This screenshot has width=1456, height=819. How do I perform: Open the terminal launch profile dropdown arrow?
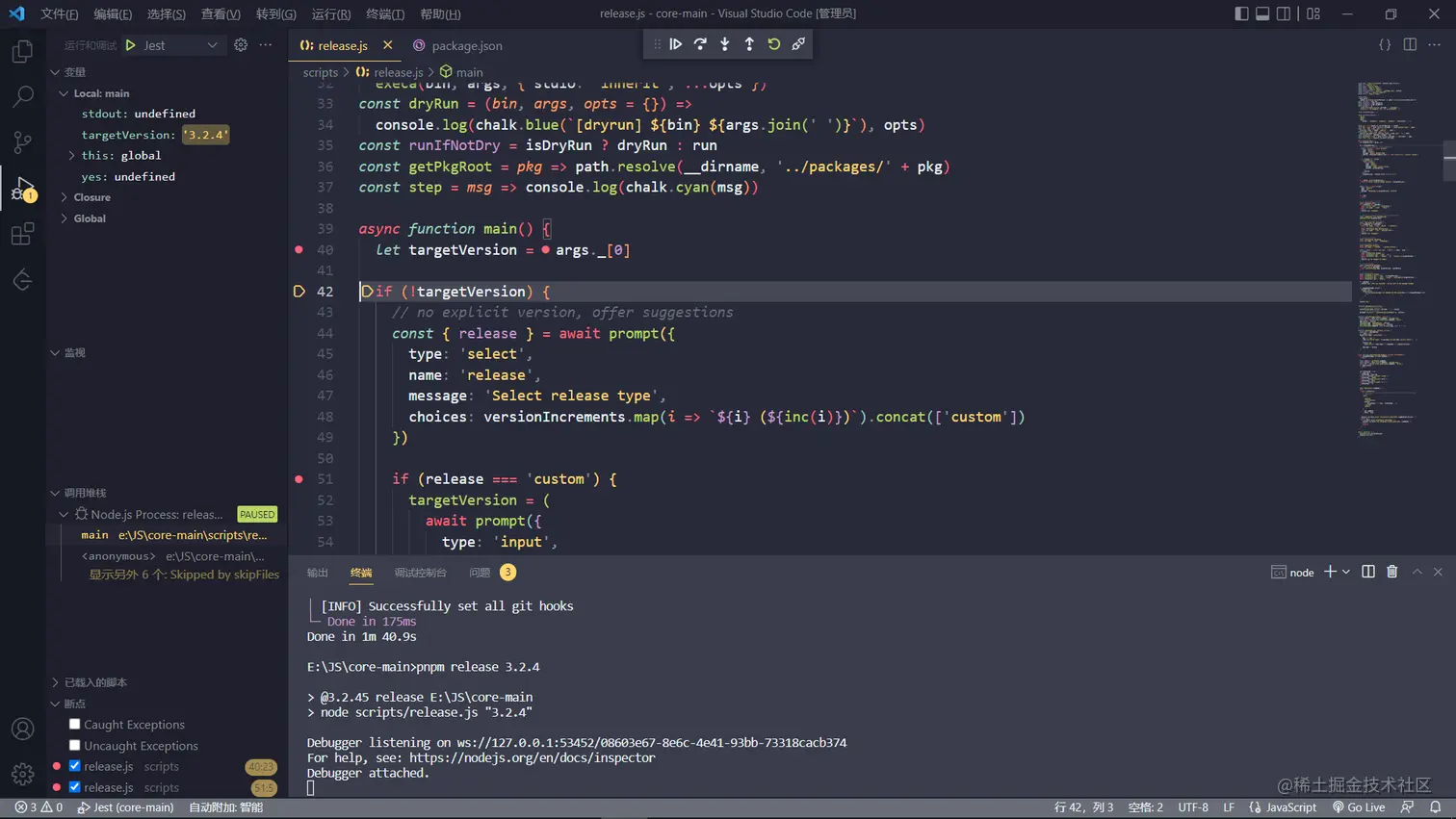pos(1346,572)
